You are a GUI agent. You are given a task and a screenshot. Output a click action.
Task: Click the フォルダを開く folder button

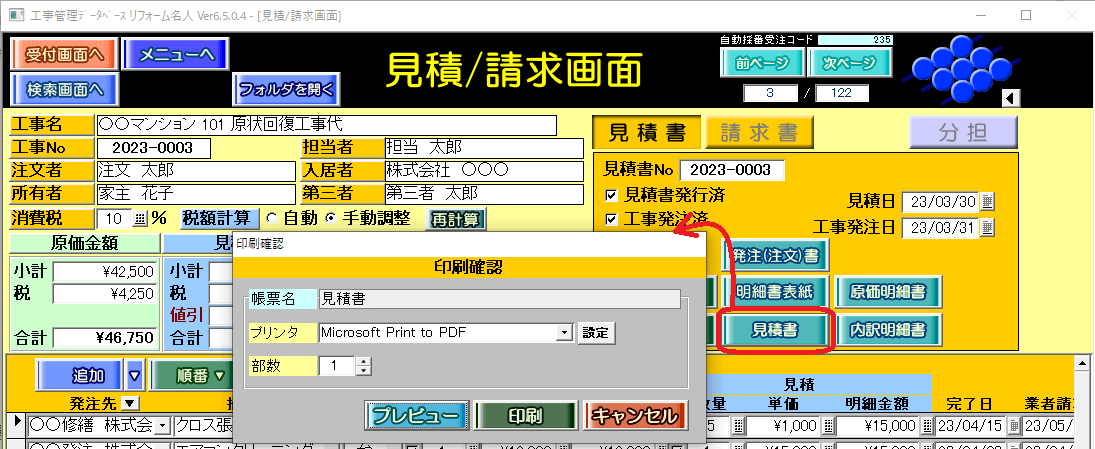tap(285, 89)
